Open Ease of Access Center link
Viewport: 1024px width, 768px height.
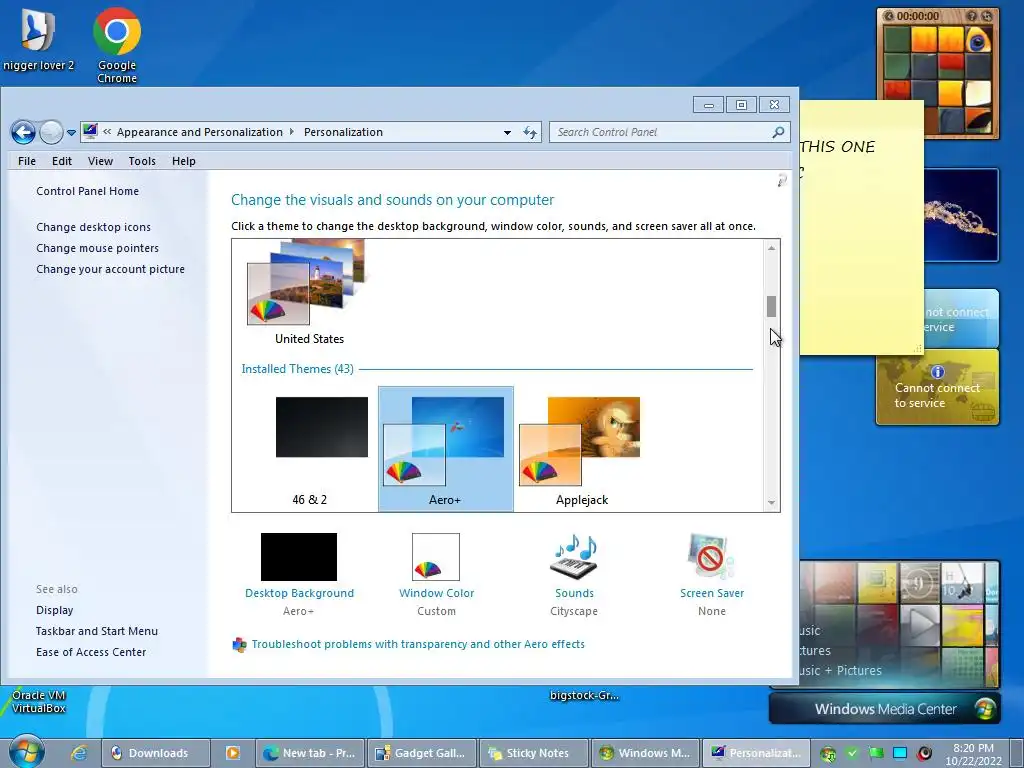pyautogui.click(x=91, y=652)
